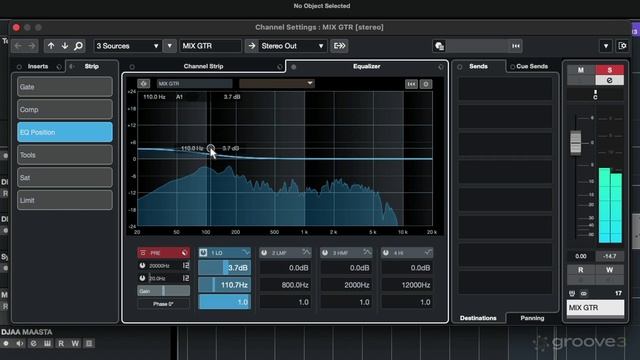The image size is (640, 360).
Task: Change low-cut 20.0Hz slope icon
Action: tap(186, 278)
